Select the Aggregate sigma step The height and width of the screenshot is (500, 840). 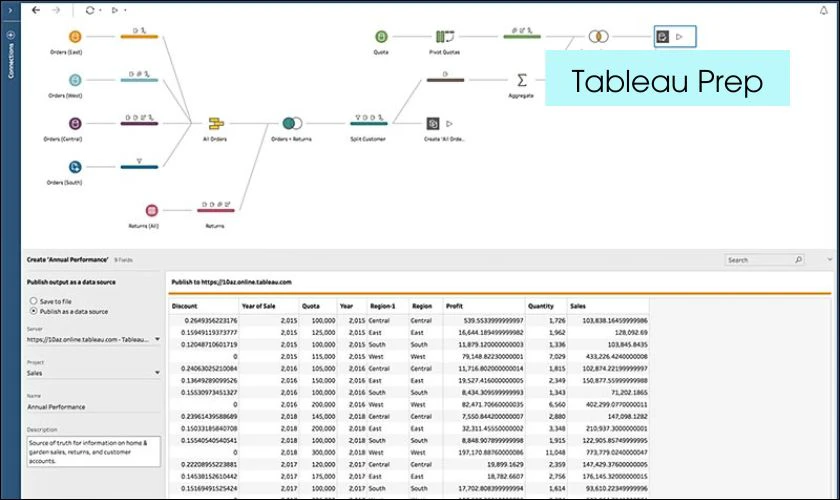[521, 80]
